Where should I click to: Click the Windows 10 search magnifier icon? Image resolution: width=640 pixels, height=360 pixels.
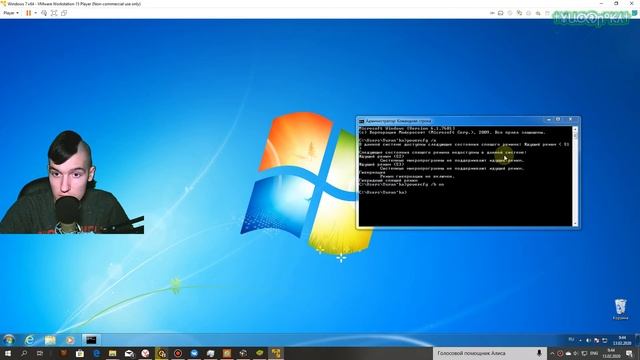coord(24,353)
